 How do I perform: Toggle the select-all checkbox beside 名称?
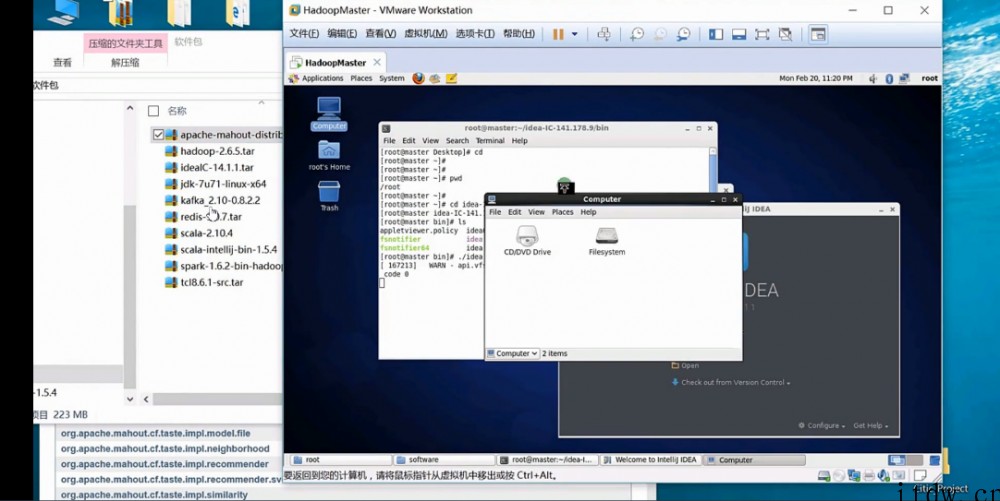[153, 111]
